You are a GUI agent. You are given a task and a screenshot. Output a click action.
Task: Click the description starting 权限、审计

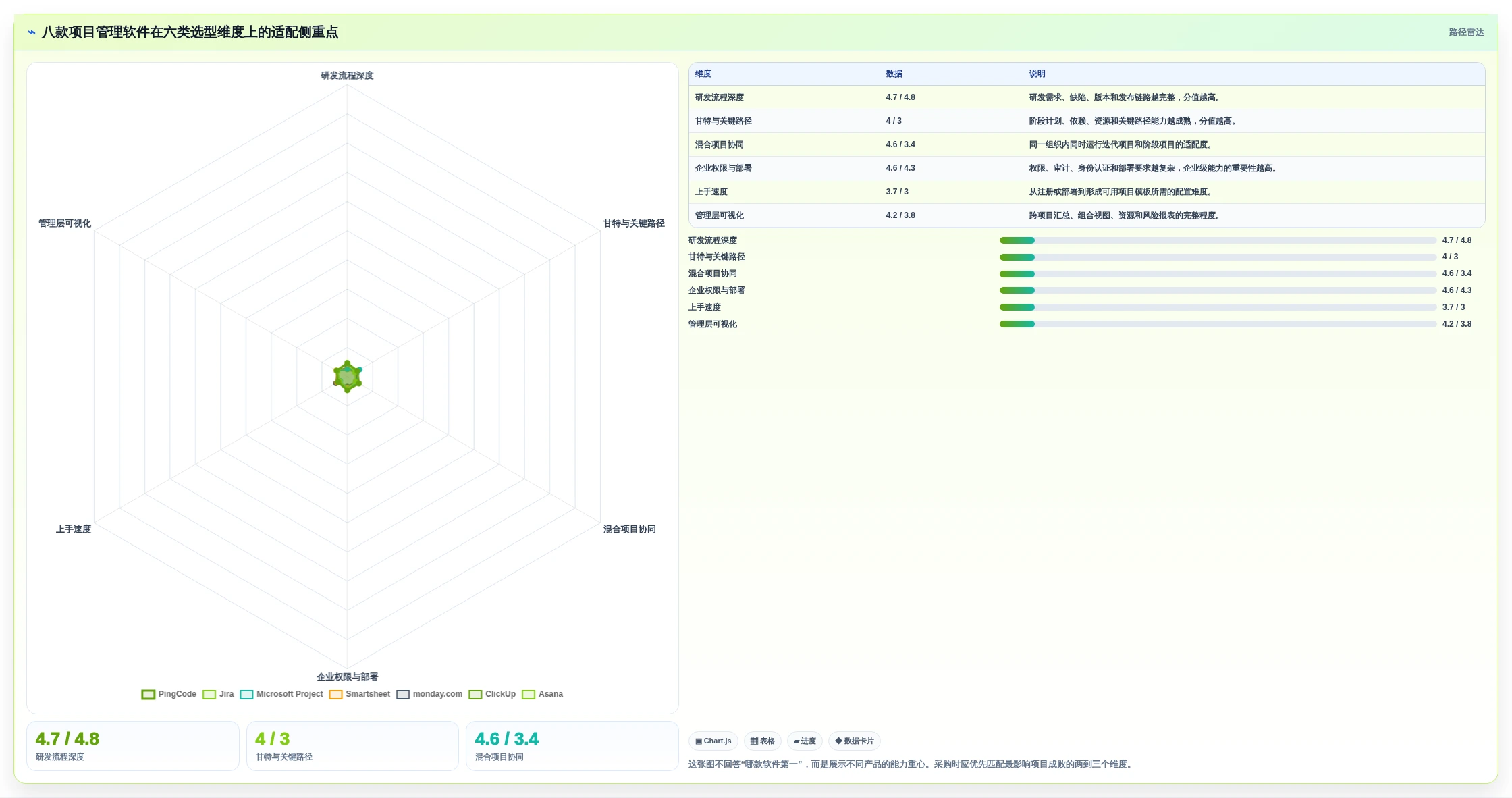click(1154, 168)
